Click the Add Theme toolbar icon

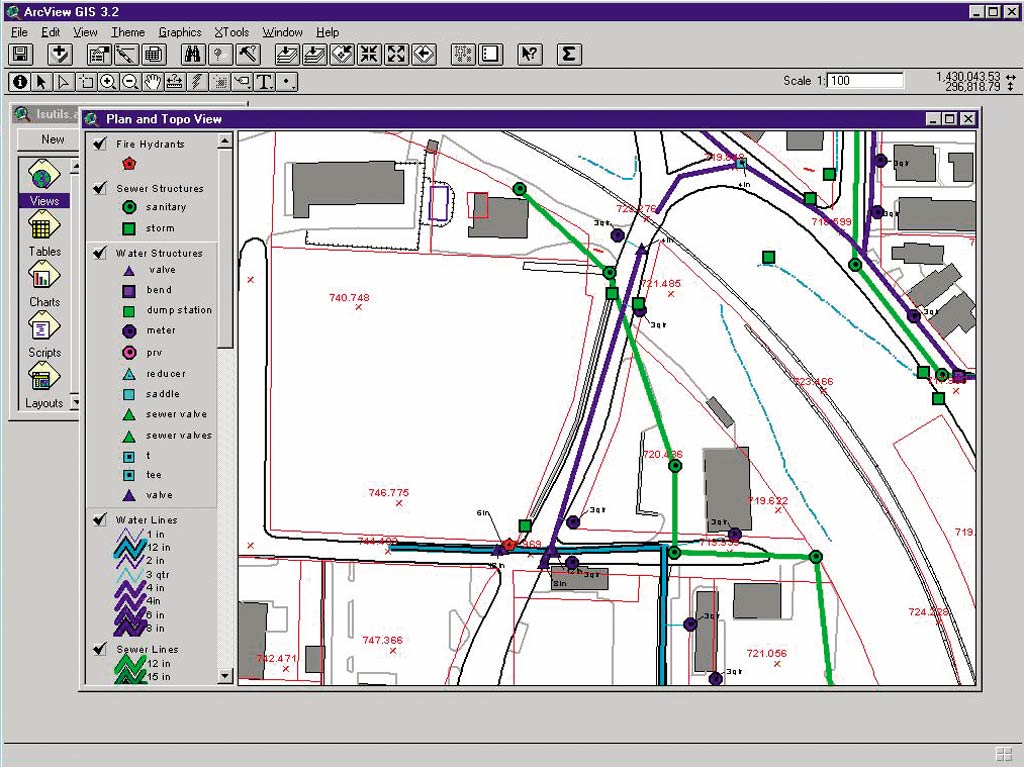point(60,55)
